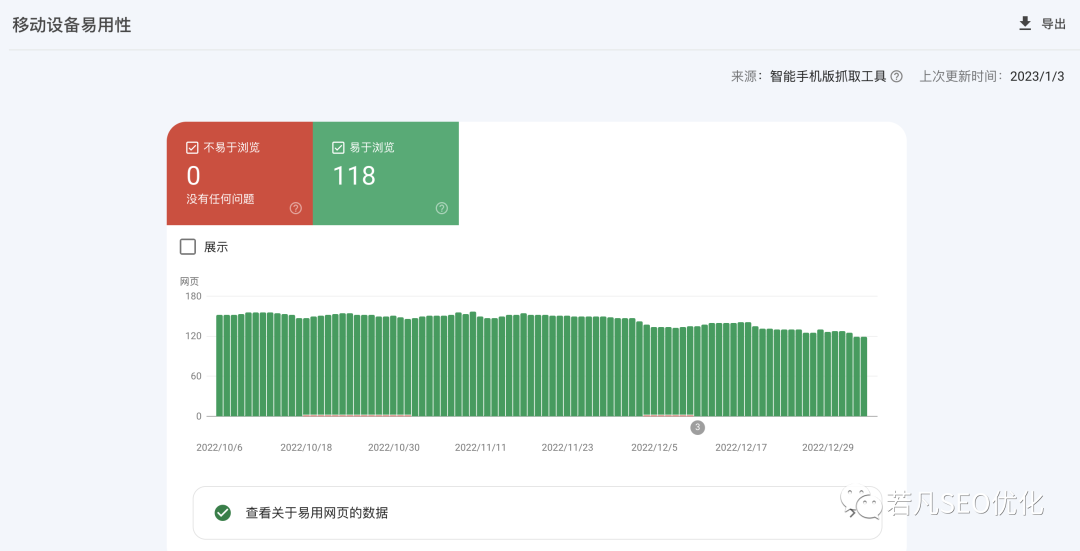This screenshot has height=551, width=1080.
Task: Click the 移动设备易用性 page title
Action: (72, 25)
